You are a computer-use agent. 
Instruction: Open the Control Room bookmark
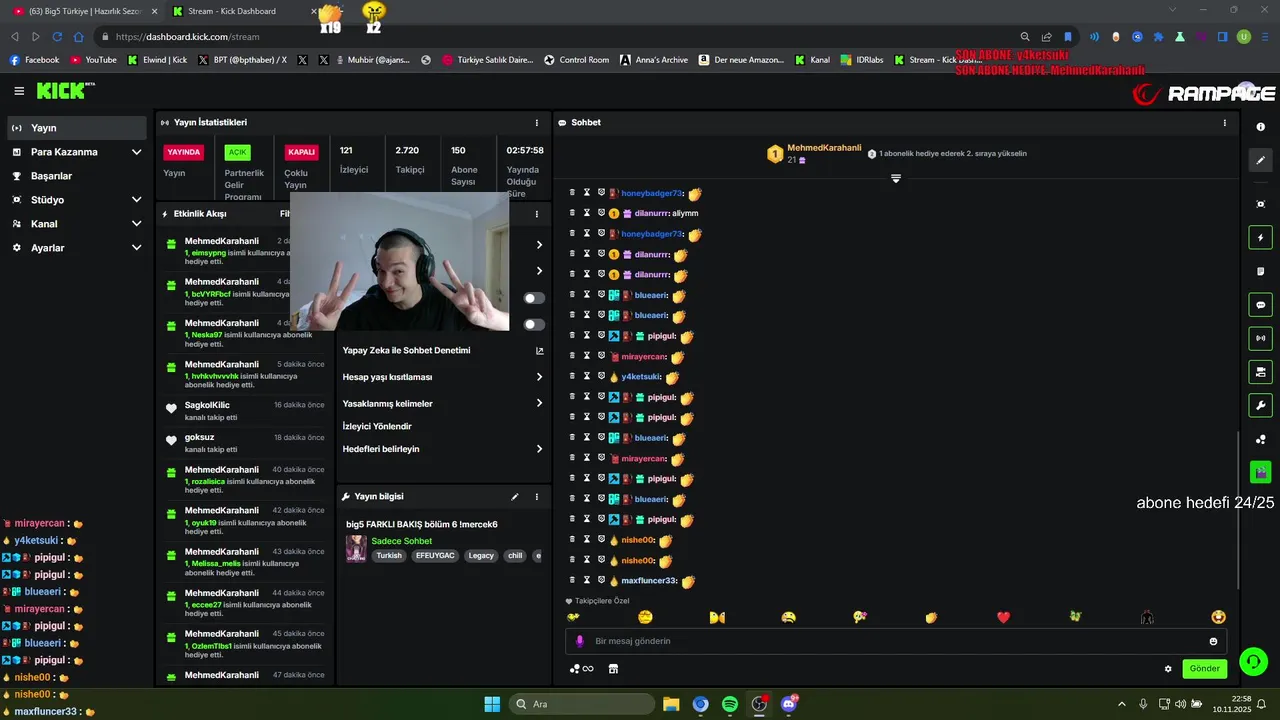[576, 60]
